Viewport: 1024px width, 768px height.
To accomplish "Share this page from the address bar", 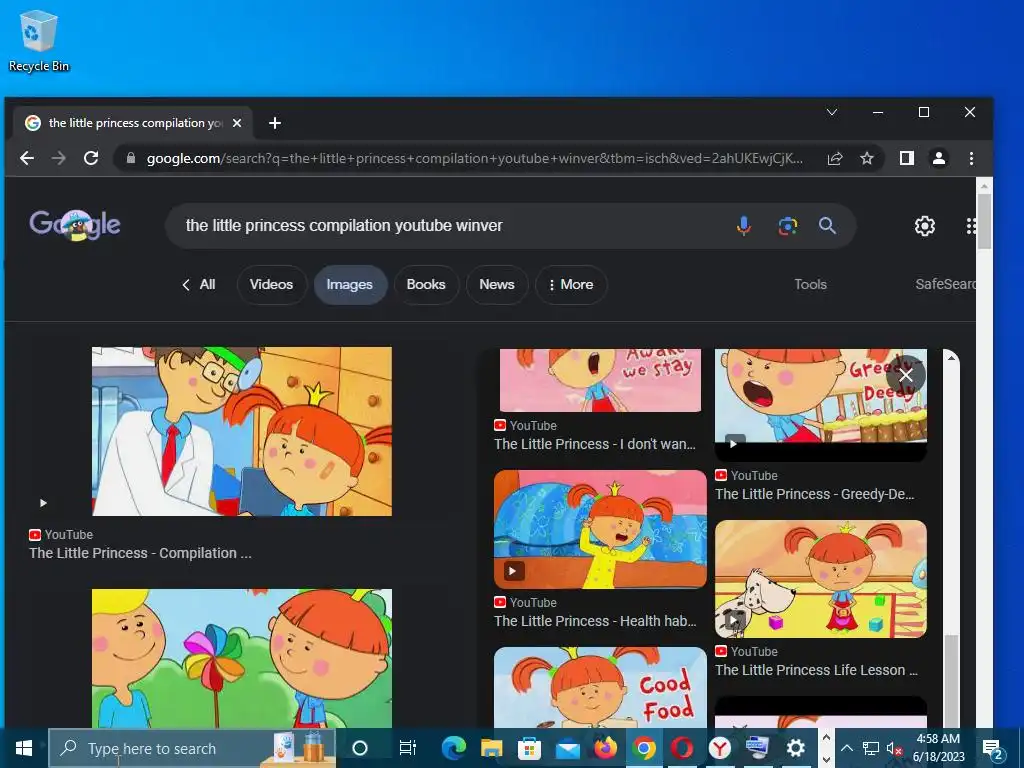I will point(835,158).
